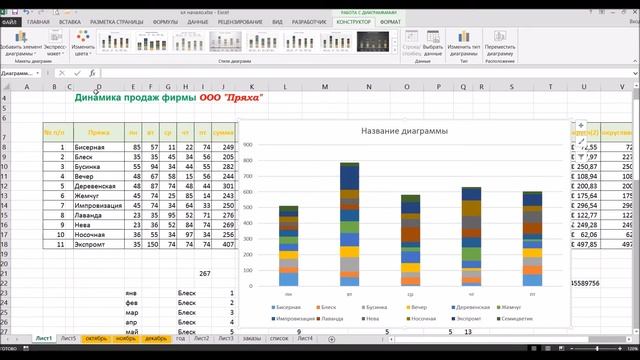Click the Redo arrow icon
Screen dimensions: 640x360
(x=41, y=12)
